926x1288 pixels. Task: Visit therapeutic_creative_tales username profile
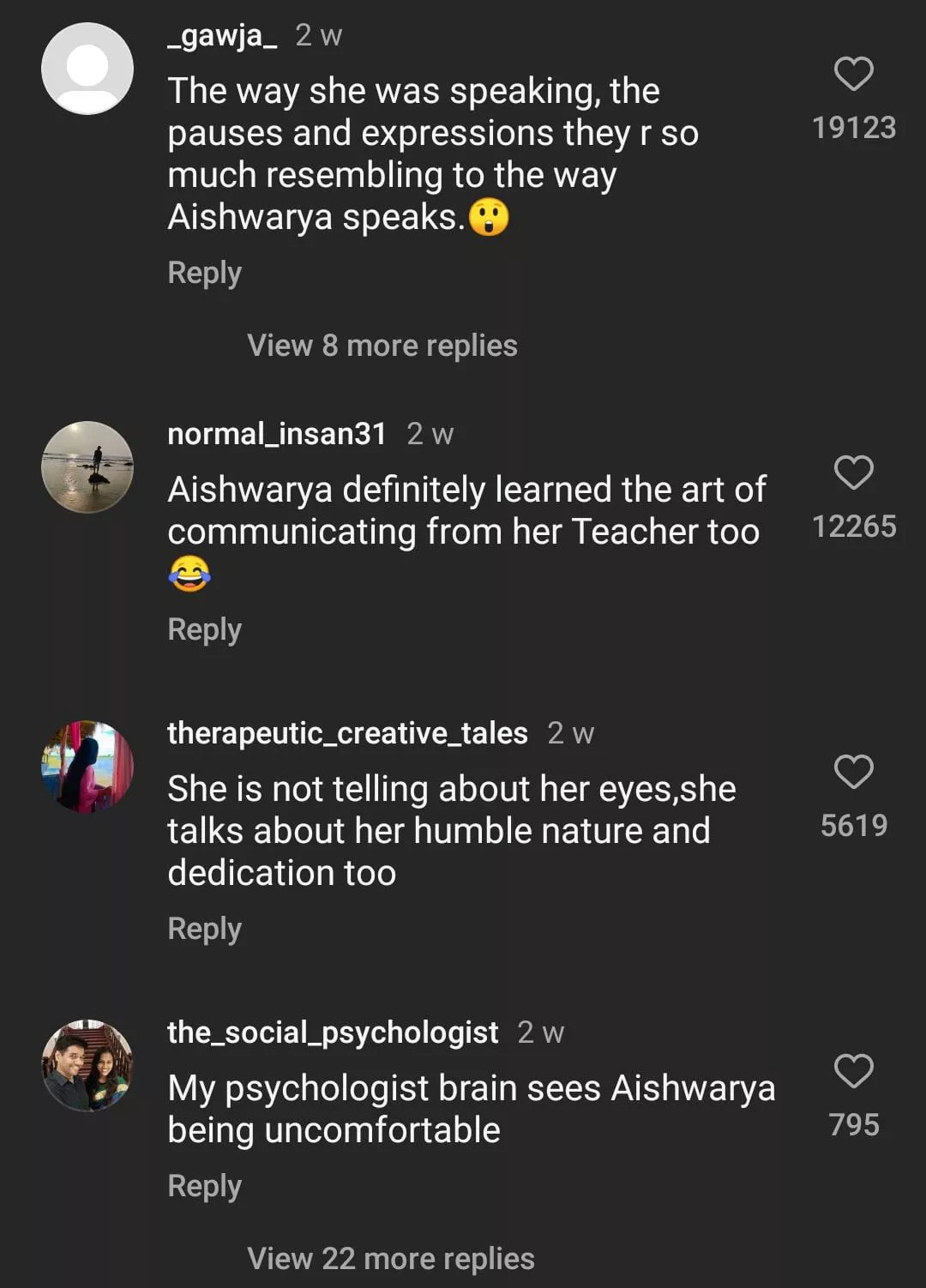pos(346,733)
